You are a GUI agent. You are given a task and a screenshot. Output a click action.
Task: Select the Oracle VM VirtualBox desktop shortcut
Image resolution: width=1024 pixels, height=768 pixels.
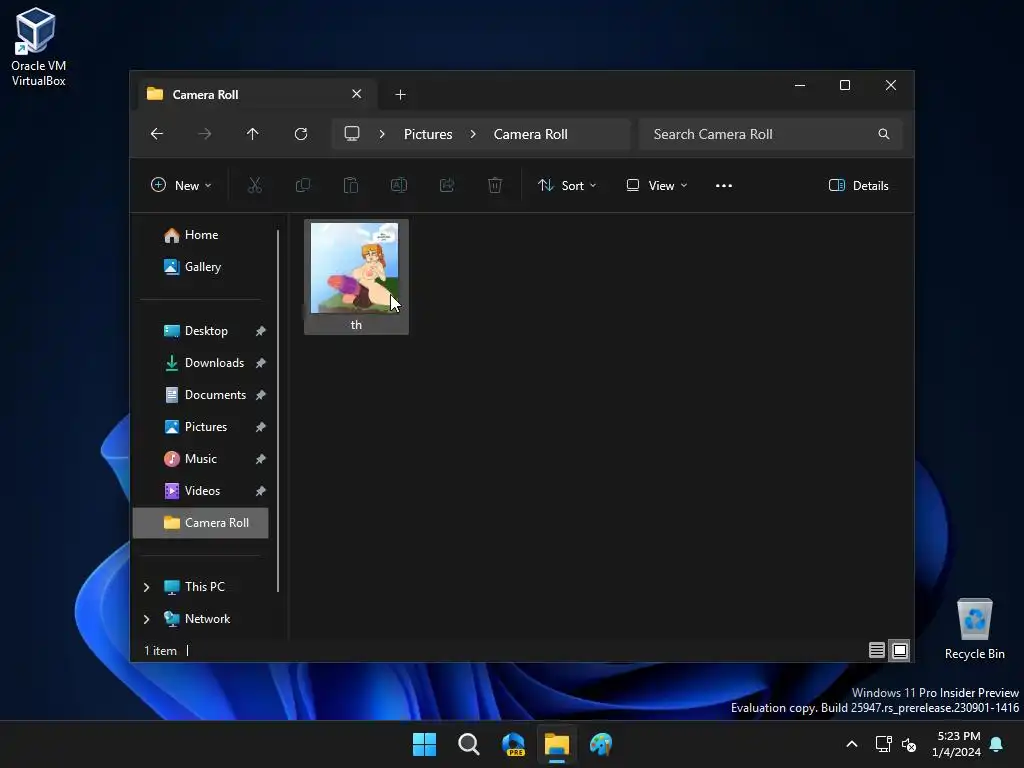[x=38, y=46]
